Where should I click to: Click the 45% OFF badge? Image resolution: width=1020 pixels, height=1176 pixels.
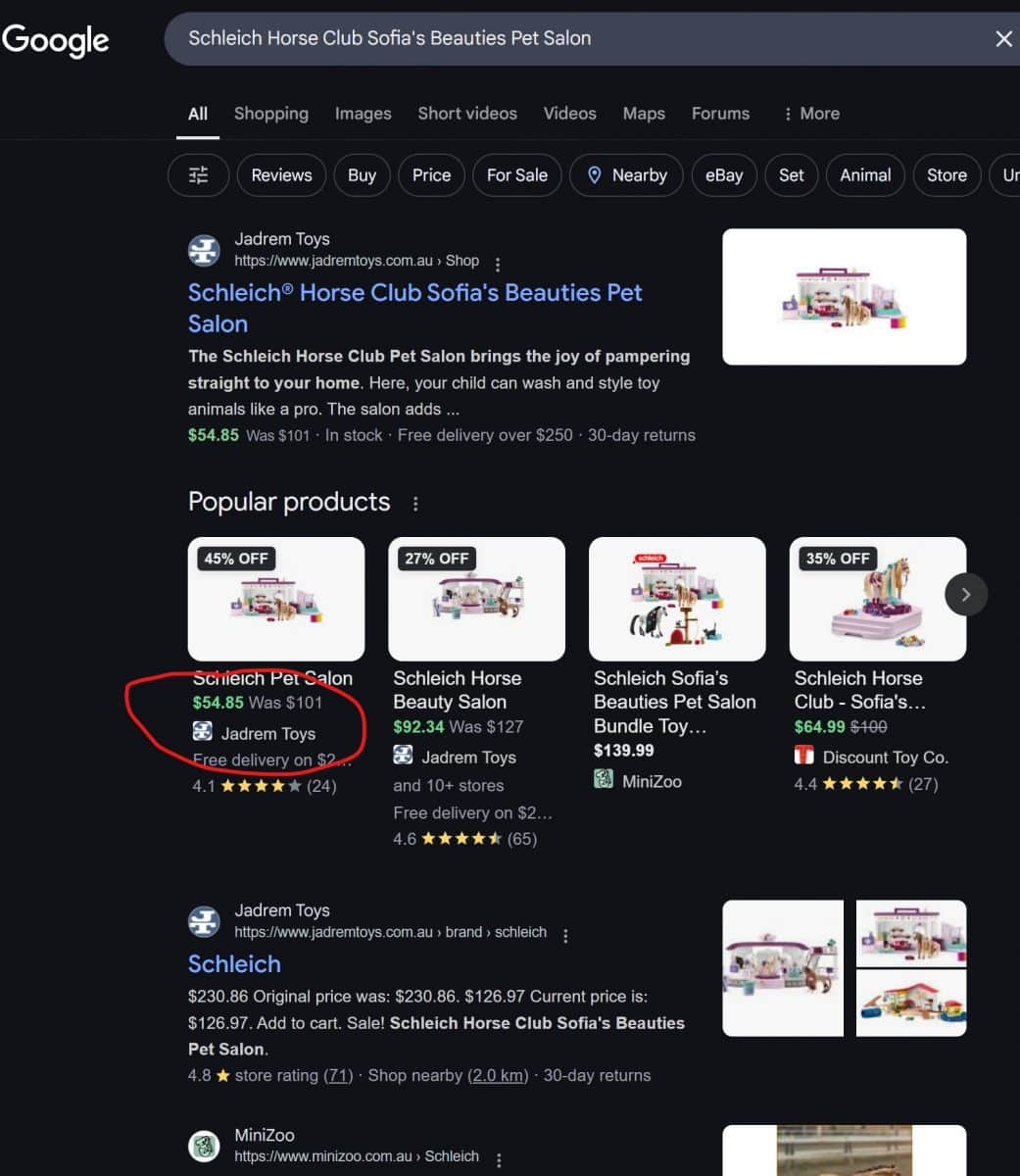pyautogui.click(x=236, y=559)
